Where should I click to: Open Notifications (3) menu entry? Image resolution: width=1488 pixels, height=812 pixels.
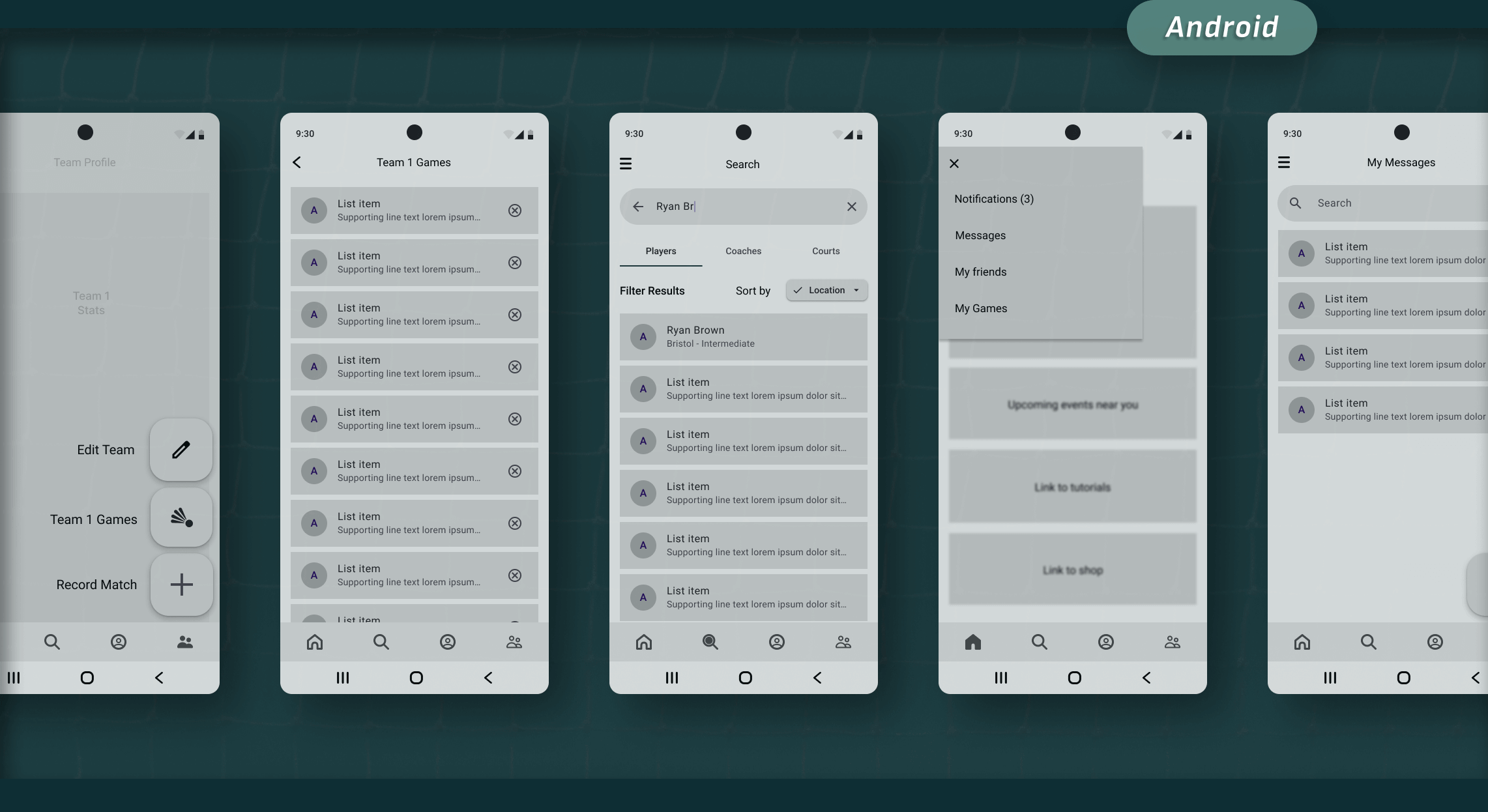[x=994, y=199]
